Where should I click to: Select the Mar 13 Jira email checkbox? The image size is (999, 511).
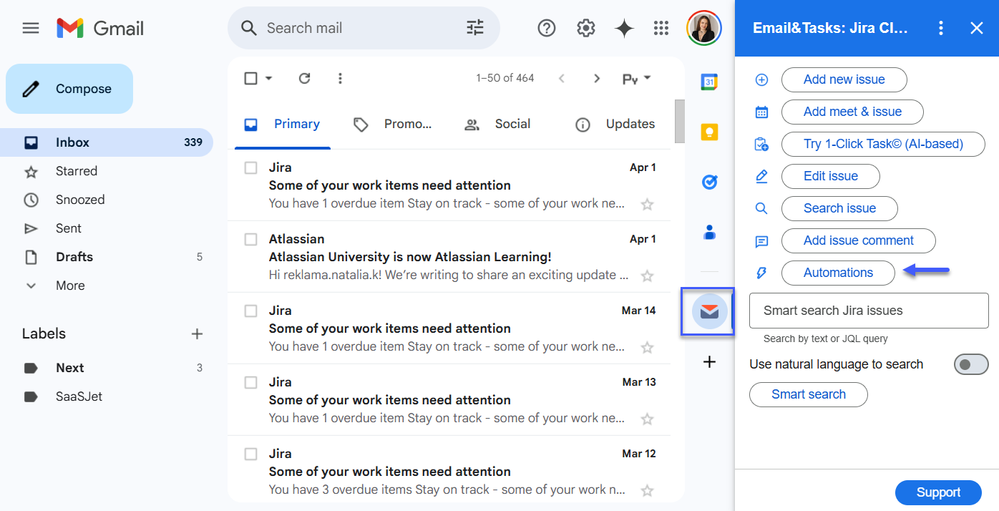[251, 382]
